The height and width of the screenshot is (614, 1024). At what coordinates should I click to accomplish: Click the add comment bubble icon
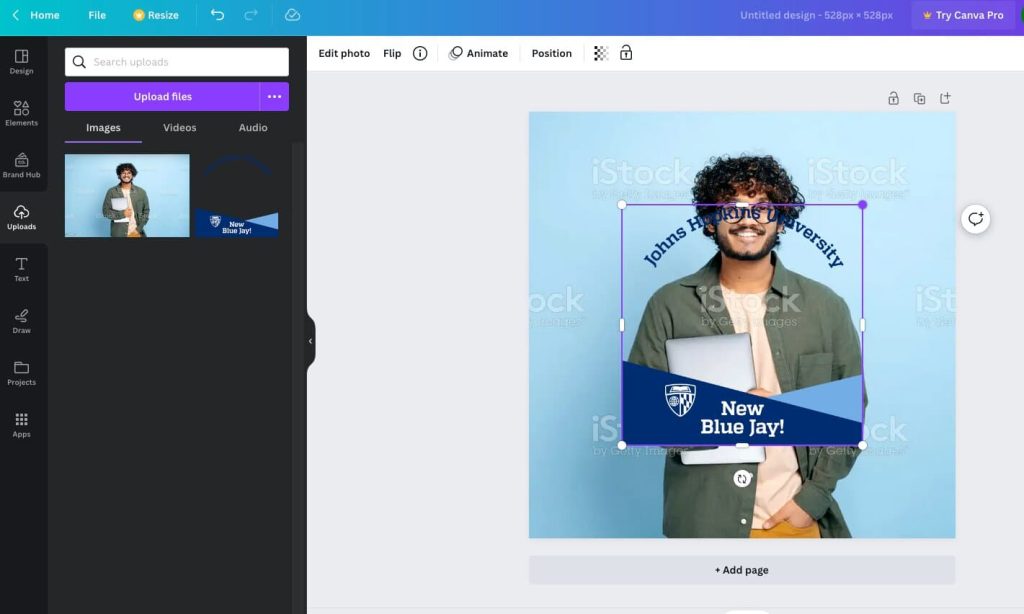976,219
